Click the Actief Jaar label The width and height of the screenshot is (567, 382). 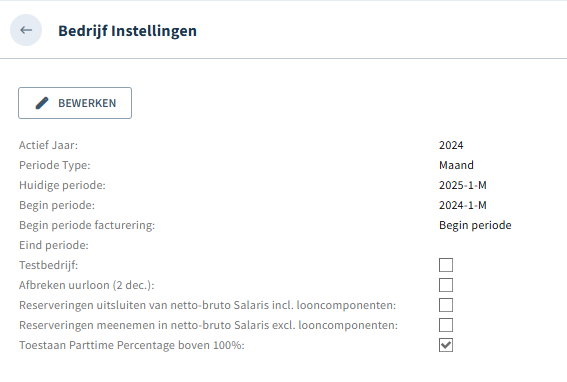pyautogui.click(x=48, y=145)
